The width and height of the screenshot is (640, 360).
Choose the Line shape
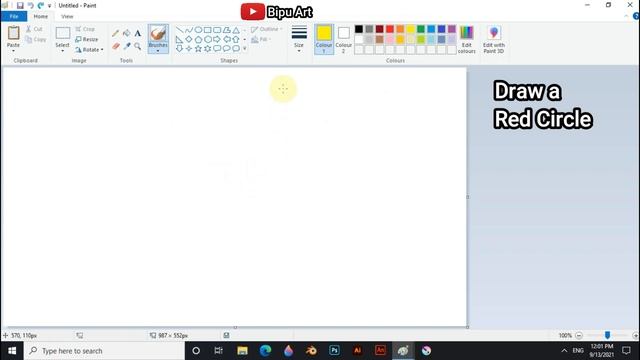179,30
